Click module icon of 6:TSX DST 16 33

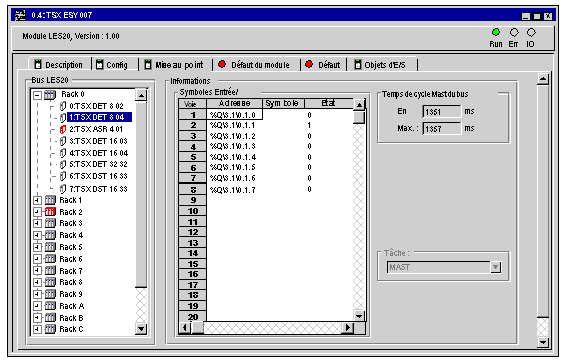pos(63,176)
